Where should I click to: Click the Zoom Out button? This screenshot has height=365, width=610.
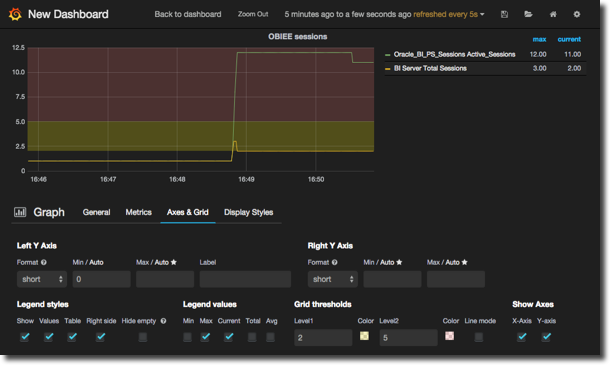(253, 14)
